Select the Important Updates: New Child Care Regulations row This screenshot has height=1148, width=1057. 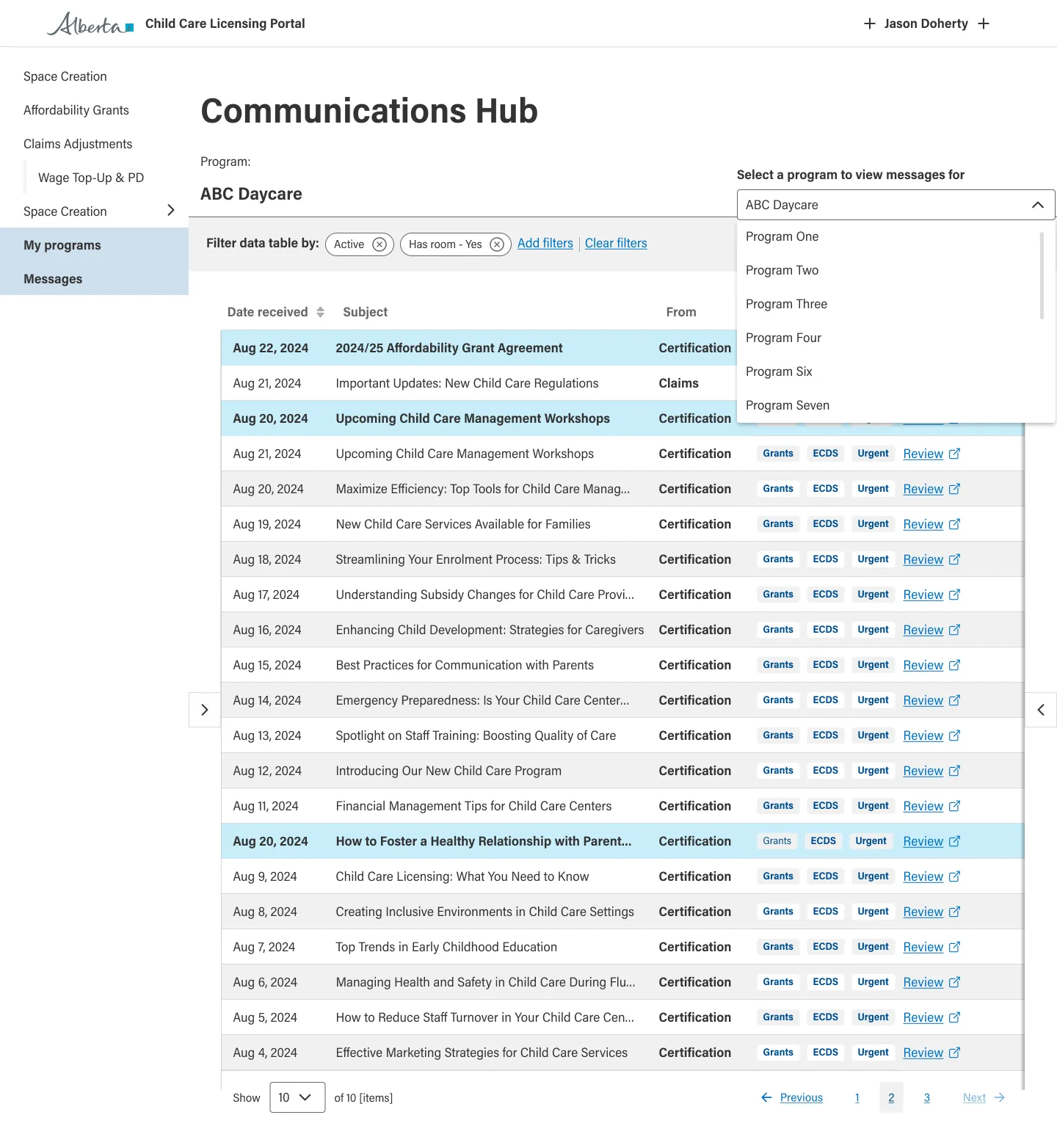pos(478,383)
